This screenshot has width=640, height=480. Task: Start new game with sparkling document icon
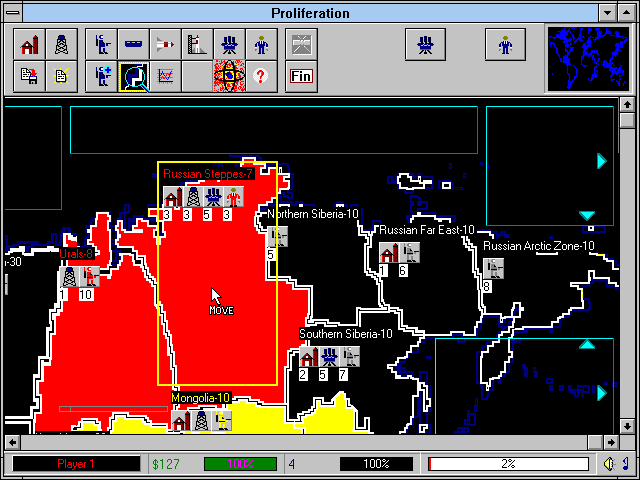tap(61, 76)
